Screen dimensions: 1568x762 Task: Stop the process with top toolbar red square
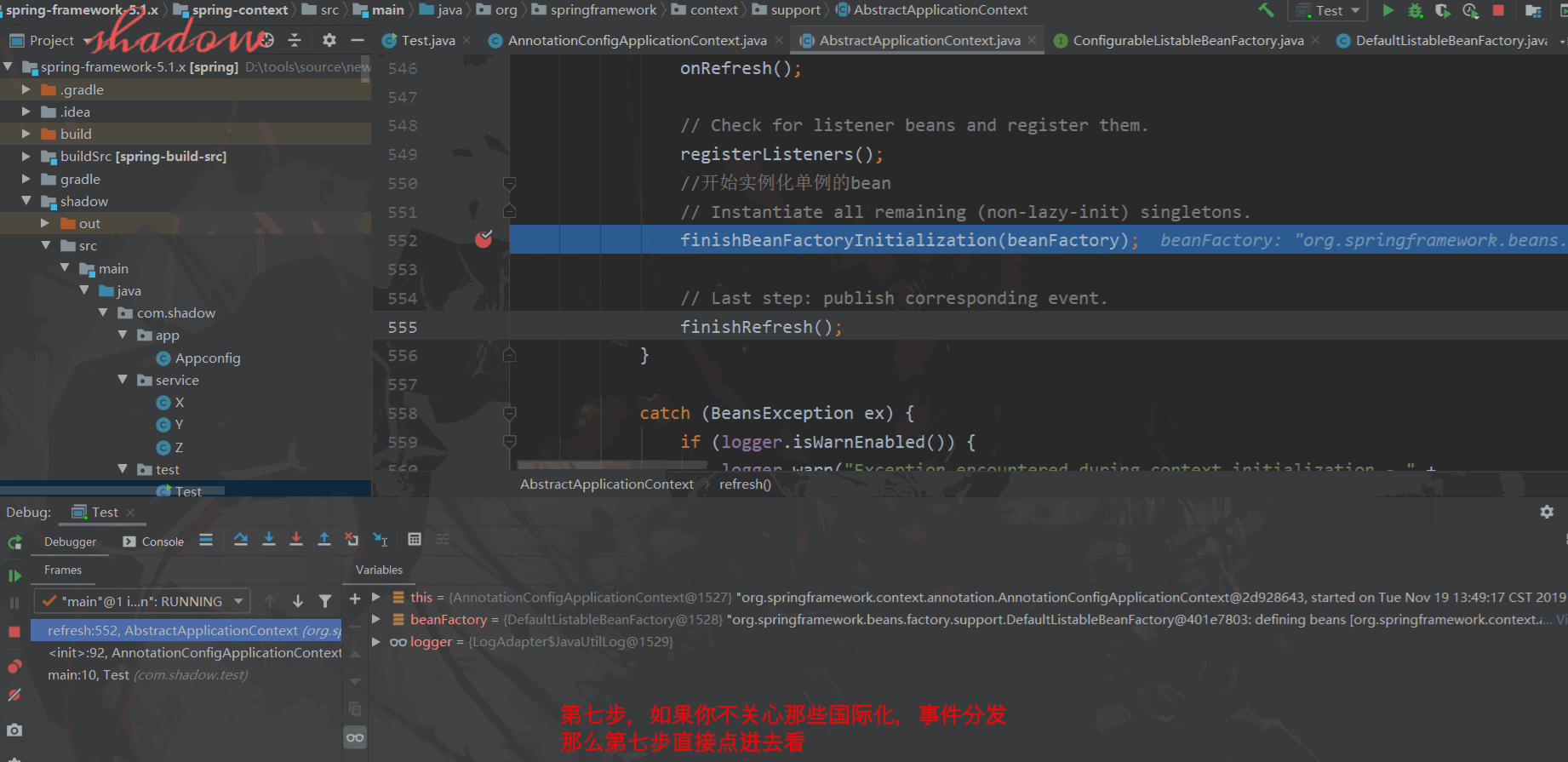1498,10
